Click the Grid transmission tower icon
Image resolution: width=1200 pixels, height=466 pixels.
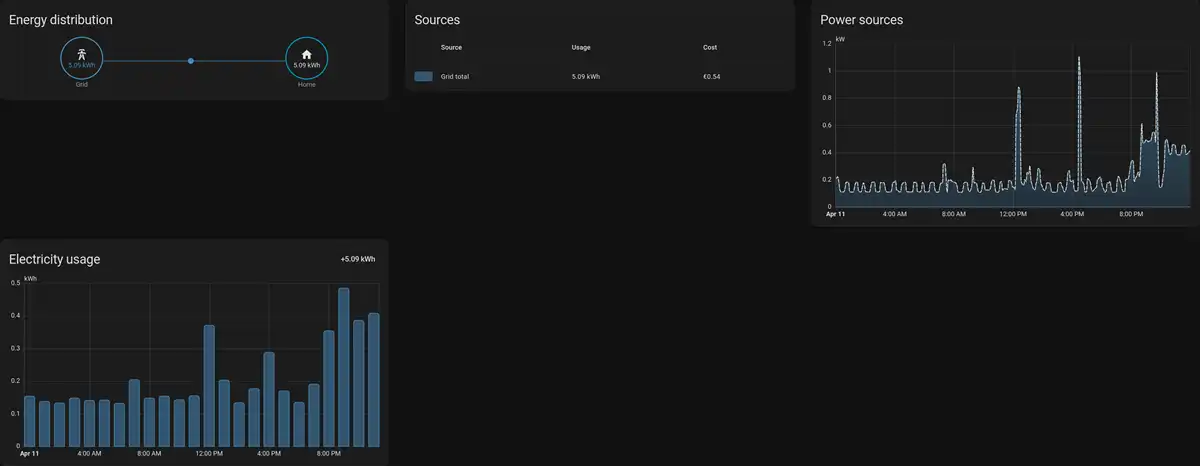[x=82, y=55]
